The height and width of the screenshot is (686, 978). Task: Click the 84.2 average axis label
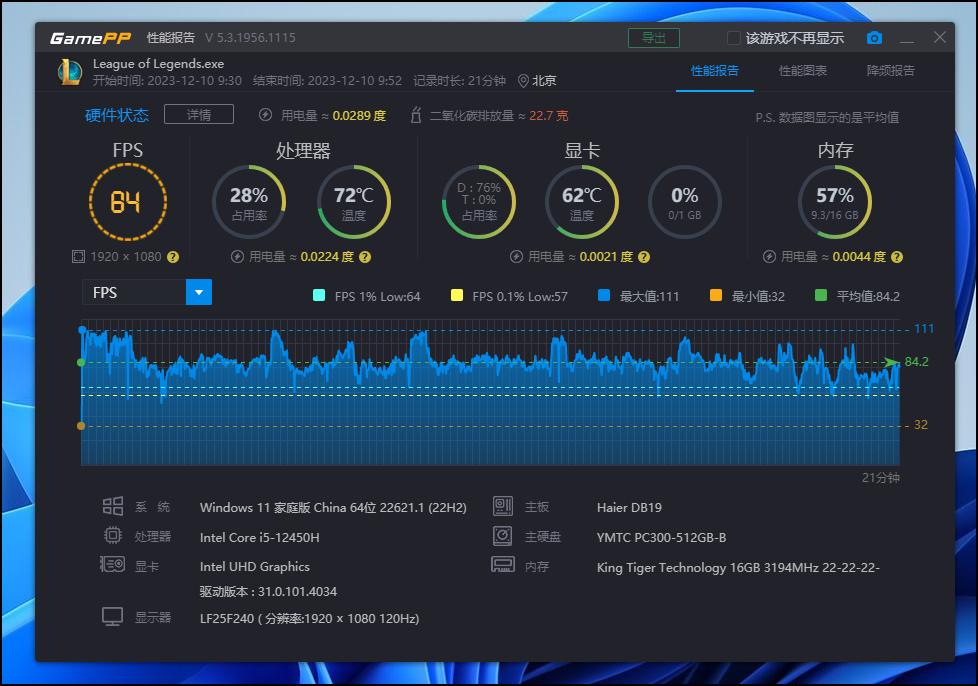[x=916, y=362]
